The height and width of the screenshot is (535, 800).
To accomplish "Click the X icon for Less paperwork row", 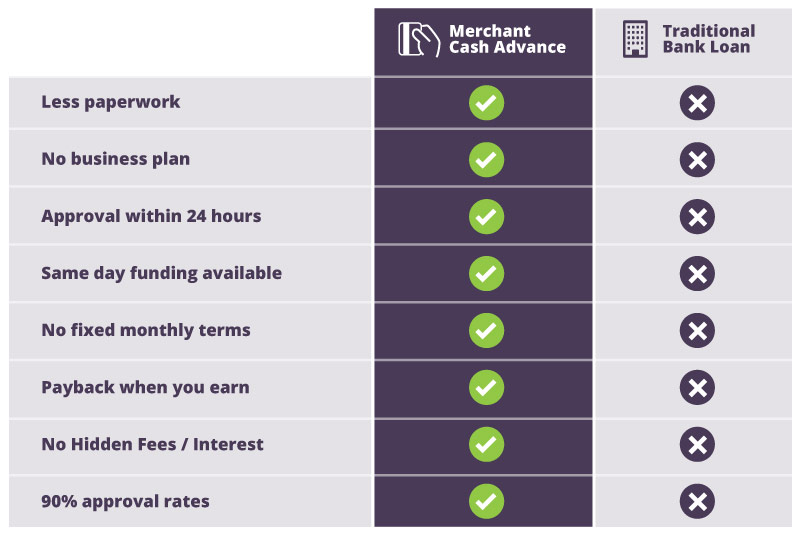I will (697, 103).
